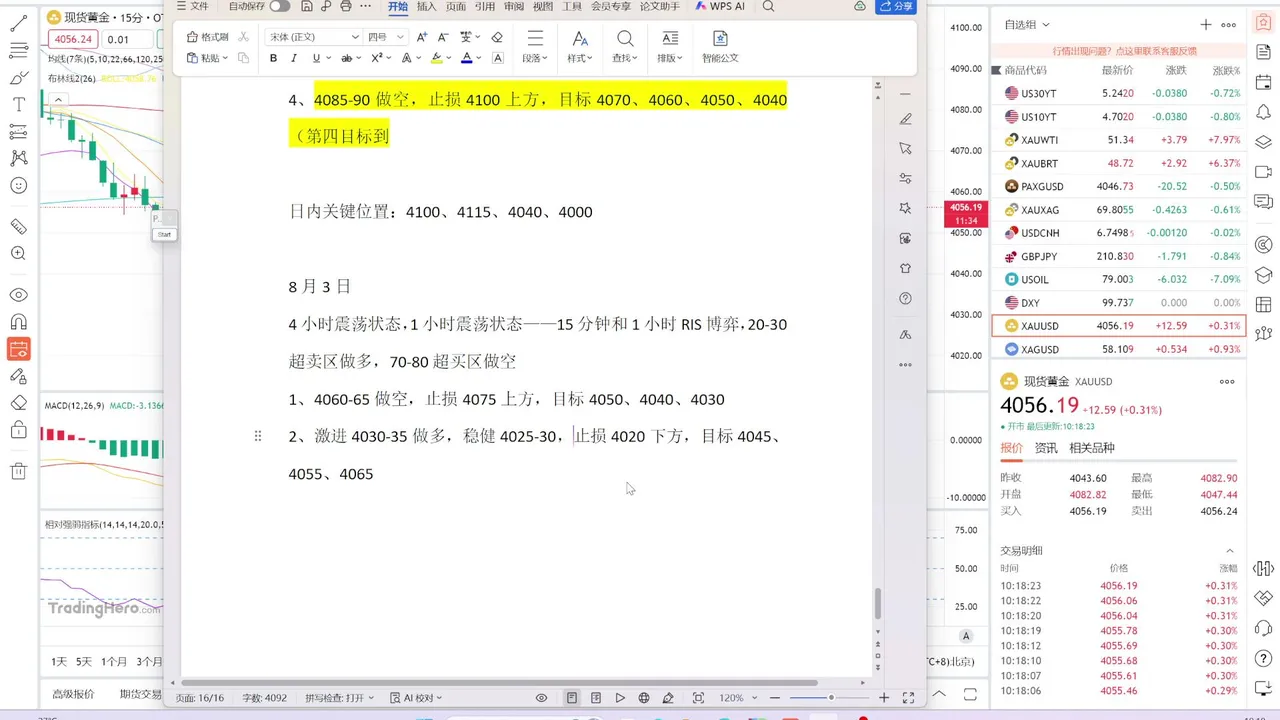
Task: Click the font color red A swatch
Action: coord(466,58)
